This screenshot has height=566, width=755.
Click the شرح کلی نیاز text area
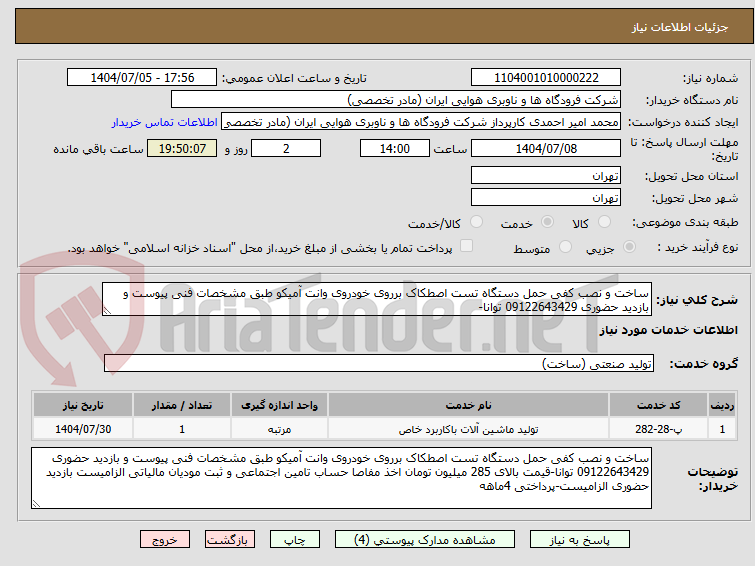tap(377, 300)
